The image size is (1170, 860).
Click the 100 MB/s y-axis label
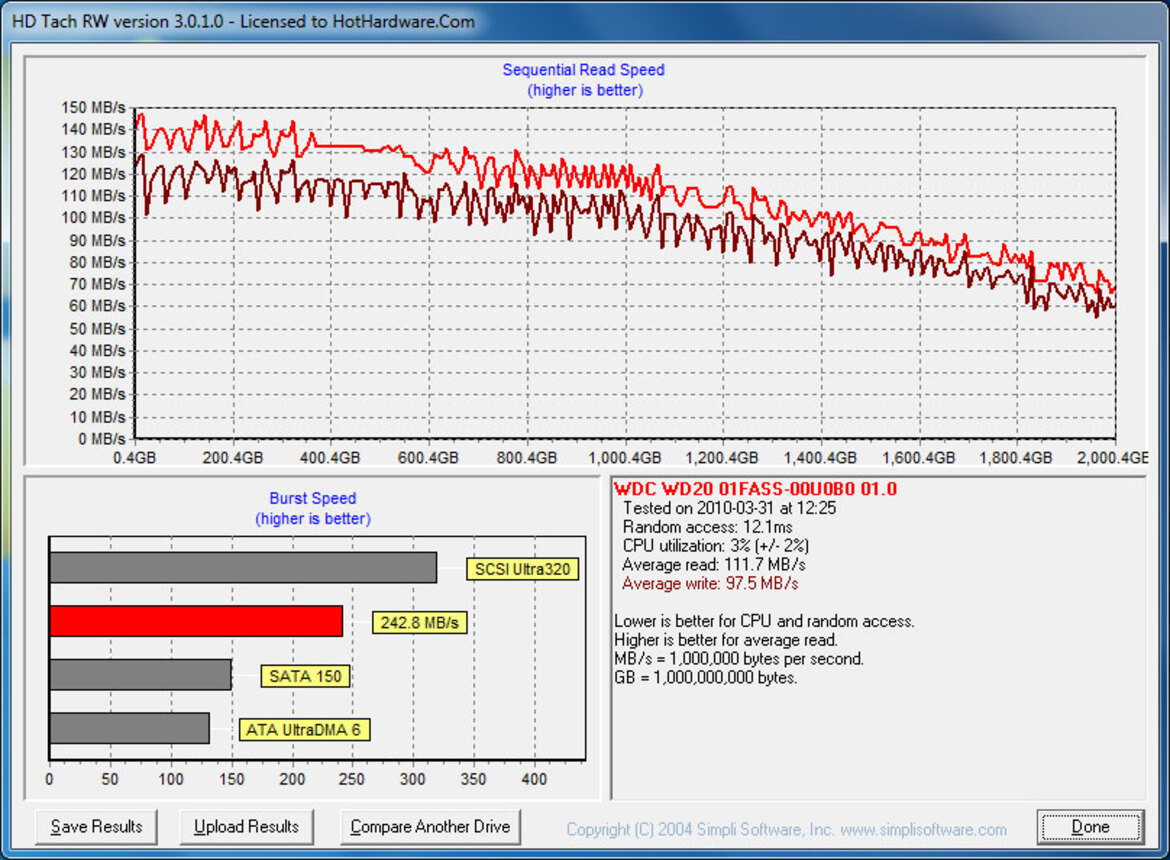coord(93,218)
